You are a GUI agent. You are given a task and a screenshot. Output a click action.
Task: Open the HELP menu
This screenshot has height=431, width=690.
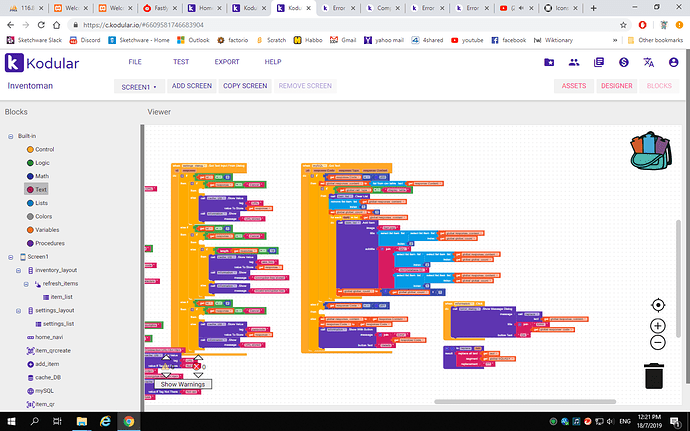click(x=273, y=62)
